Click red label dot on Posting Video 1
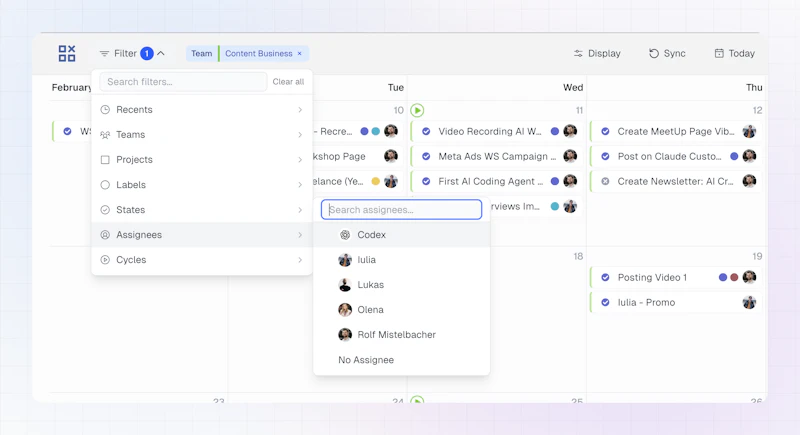This screenshot has width=800, height=435. [734, 277]
